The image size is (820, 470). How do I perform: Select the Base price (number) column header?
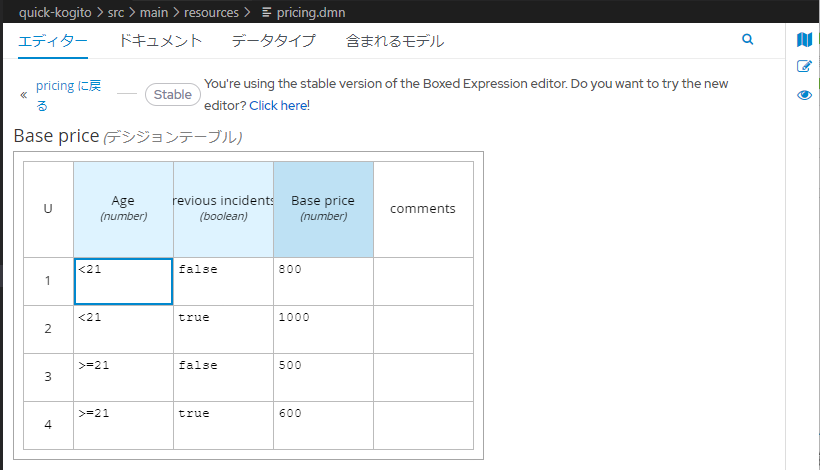coord(323,209)
